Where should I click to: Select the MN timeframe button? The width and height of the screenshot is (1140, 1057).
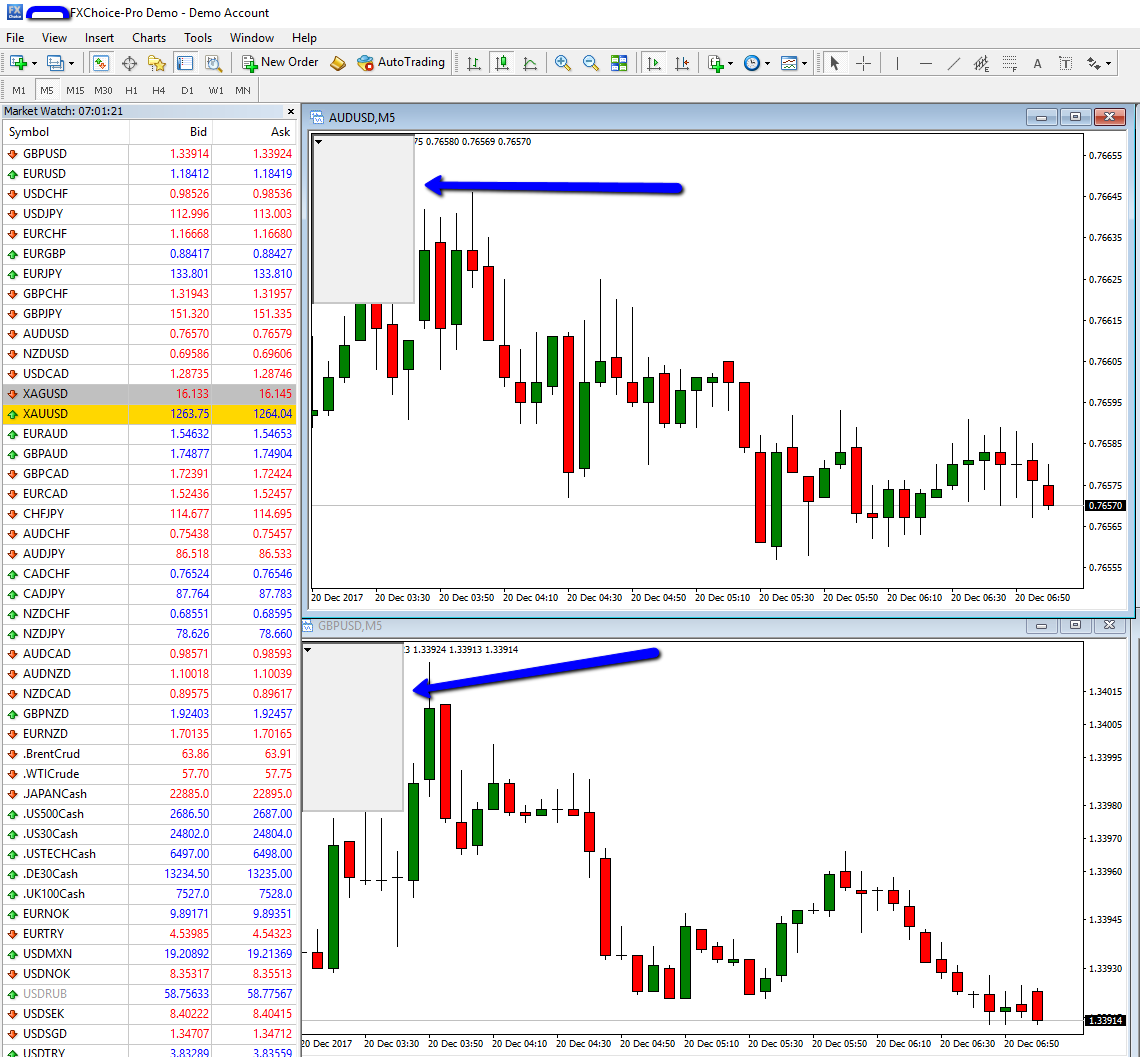click(243, 90)
